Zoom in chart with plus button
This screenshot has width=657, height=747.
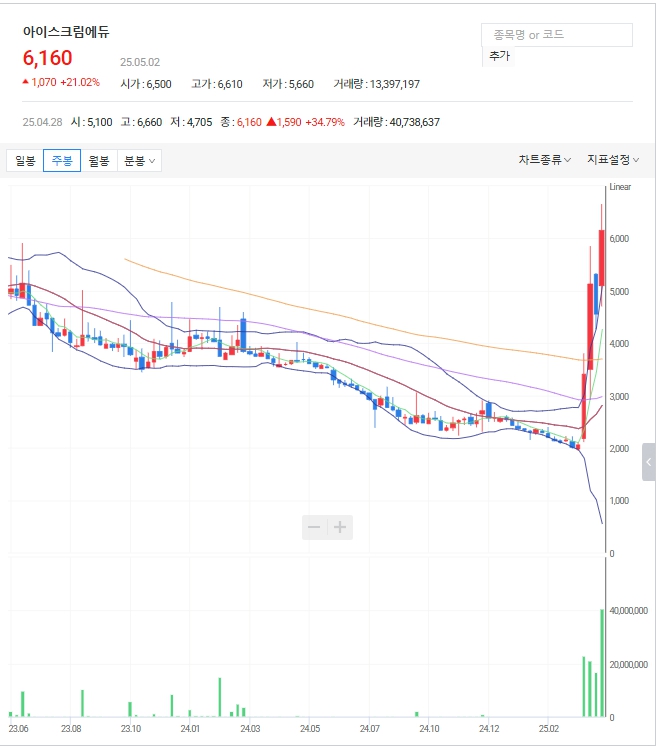(x=340, y=527)
